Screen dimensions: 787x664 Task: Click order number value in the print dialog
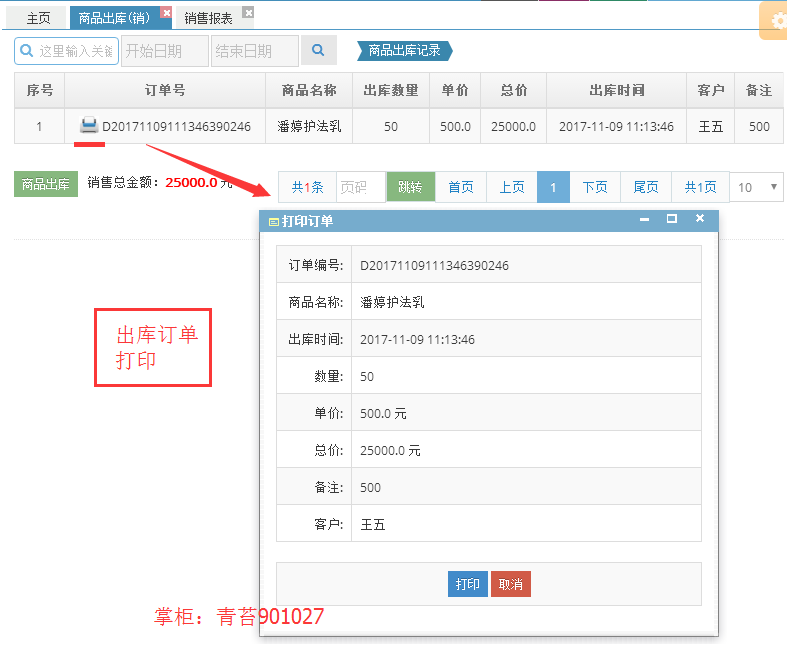(x=434, y=265)
